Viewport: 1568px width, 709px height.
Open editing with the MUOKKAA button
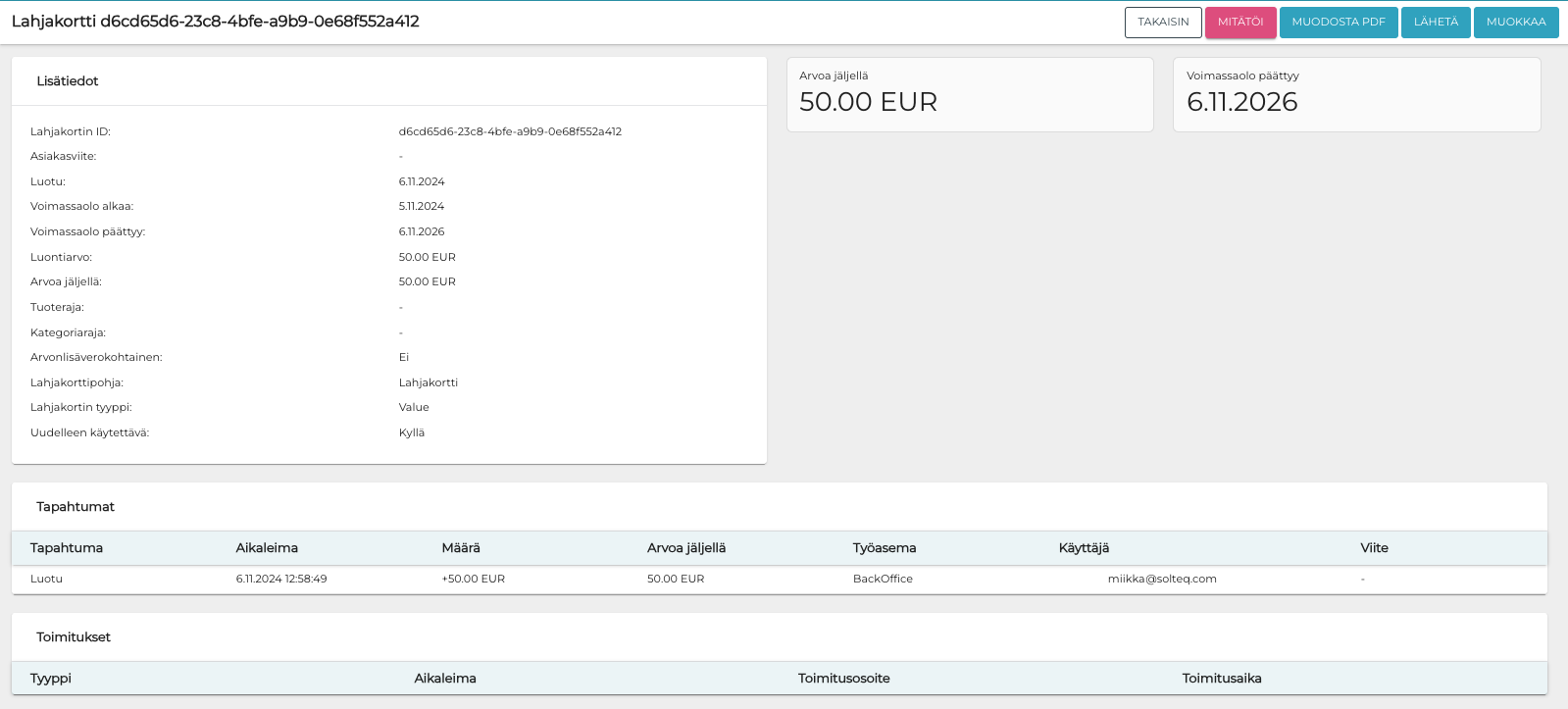1515,22
